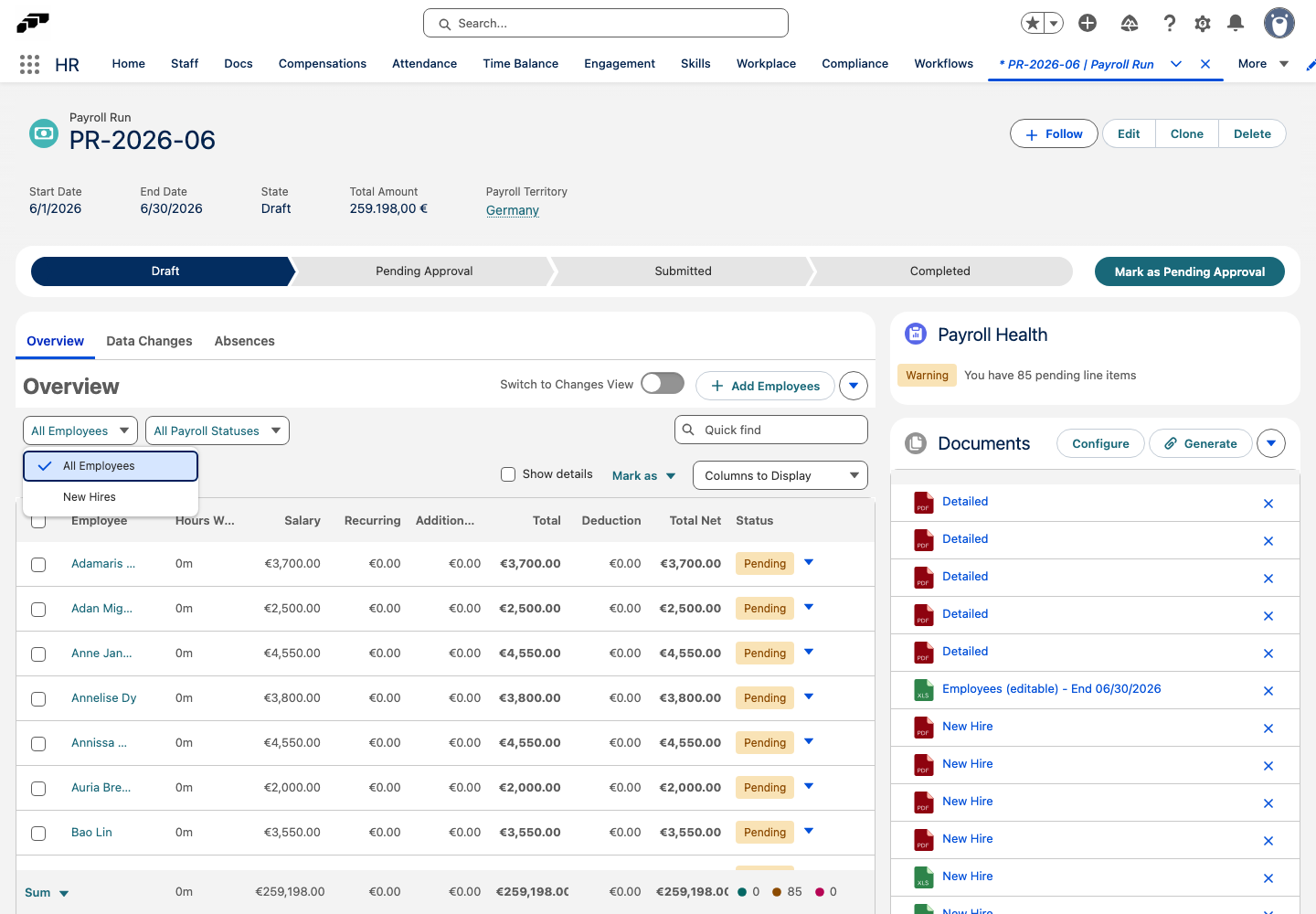Remove the Employees (editable) document
This screenshot has width=1316, height=914.
[x=1268, y=691]
